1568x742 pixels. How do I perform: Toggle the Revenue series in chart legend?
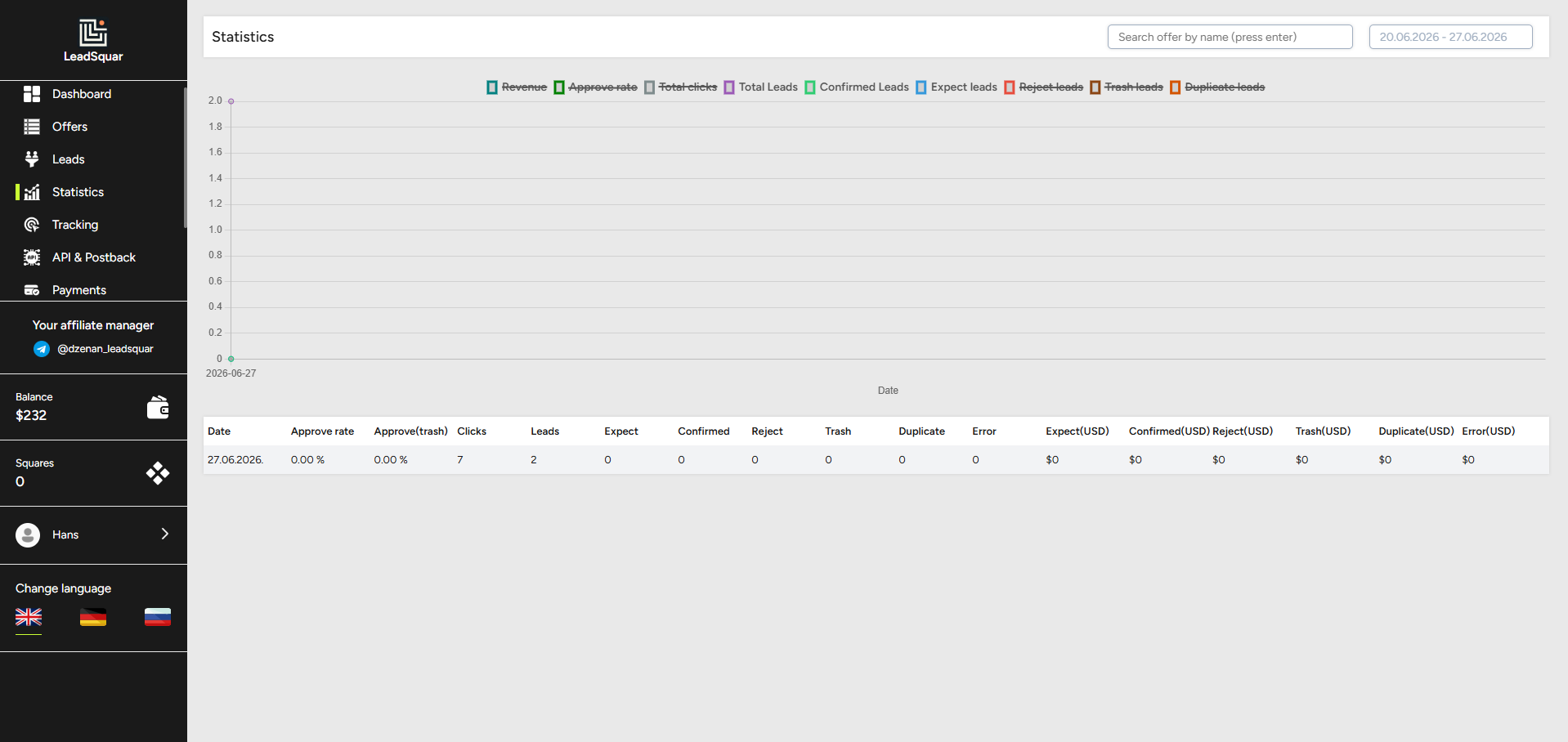point(517,87)
